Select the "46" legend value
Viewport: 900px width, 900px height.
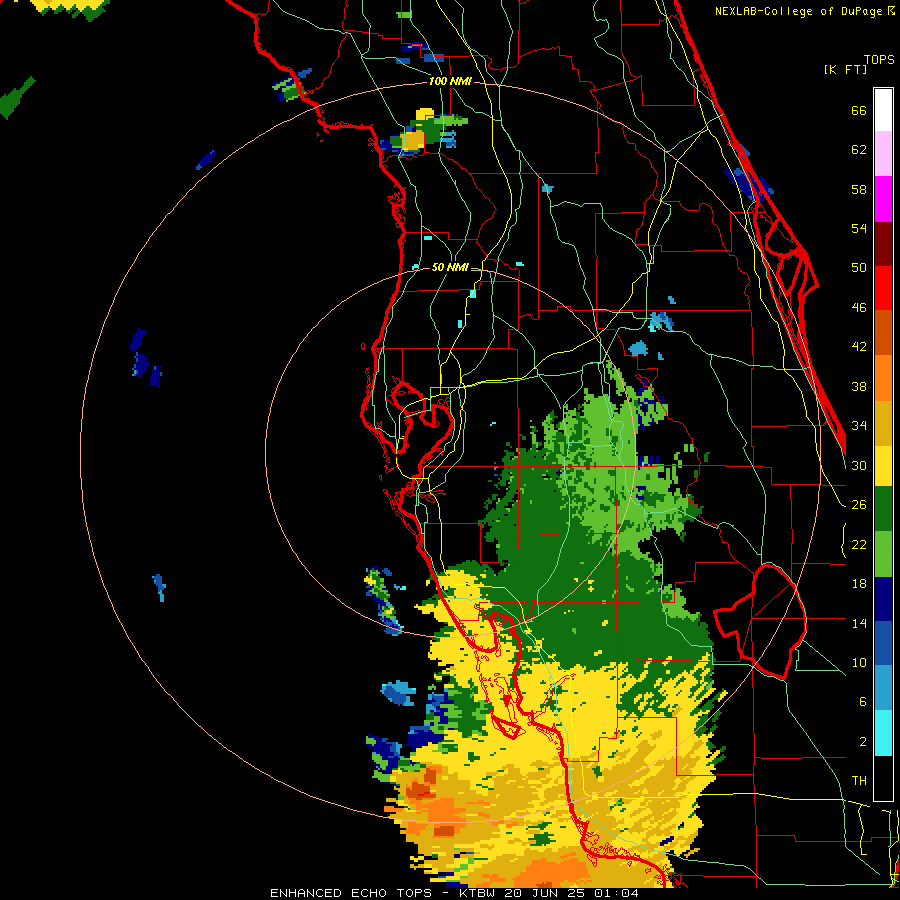[x=859, y=308]
